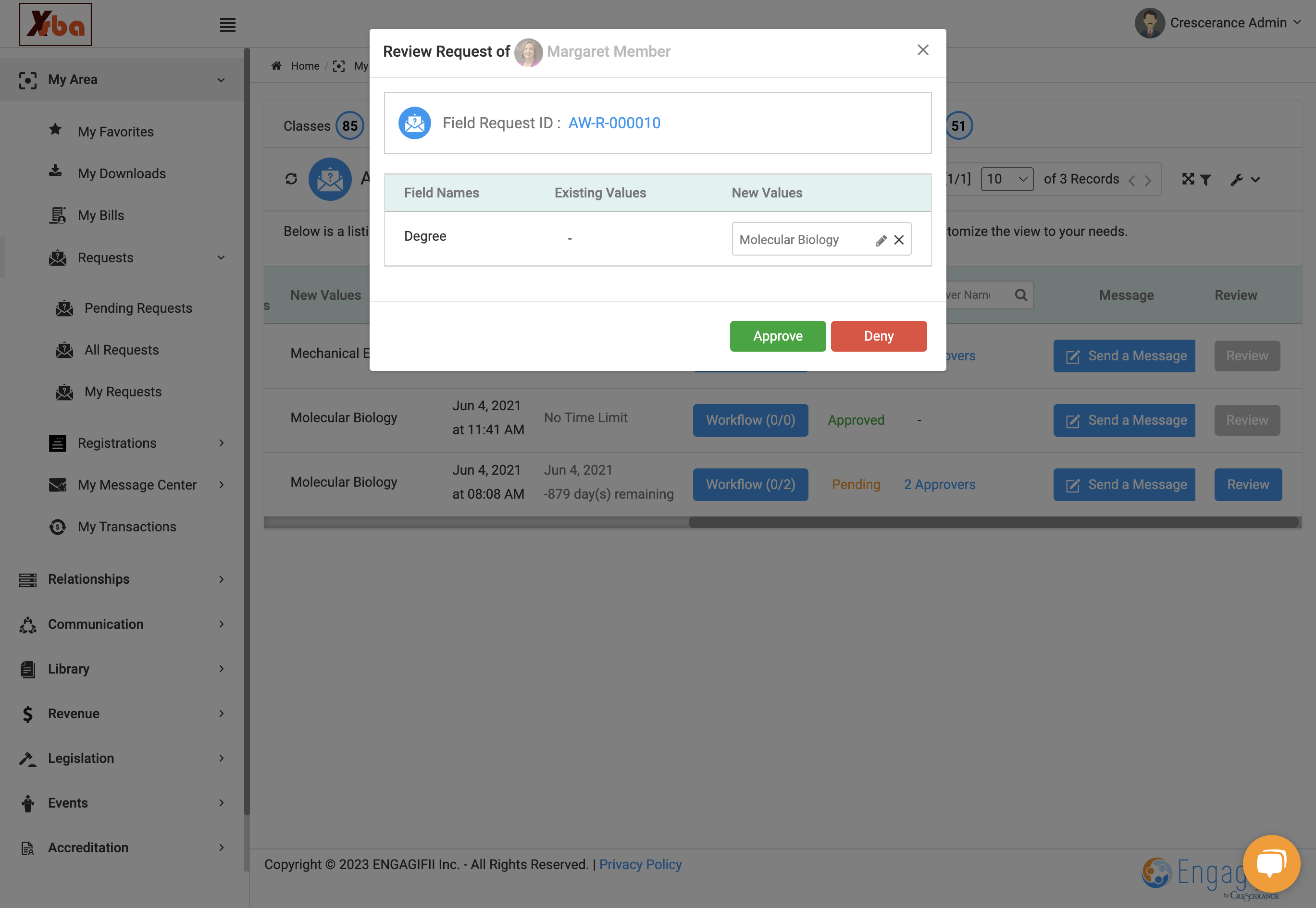
Task: Click Margaret Member's avatar in dialog header
Action: click(x=528, y=52)
